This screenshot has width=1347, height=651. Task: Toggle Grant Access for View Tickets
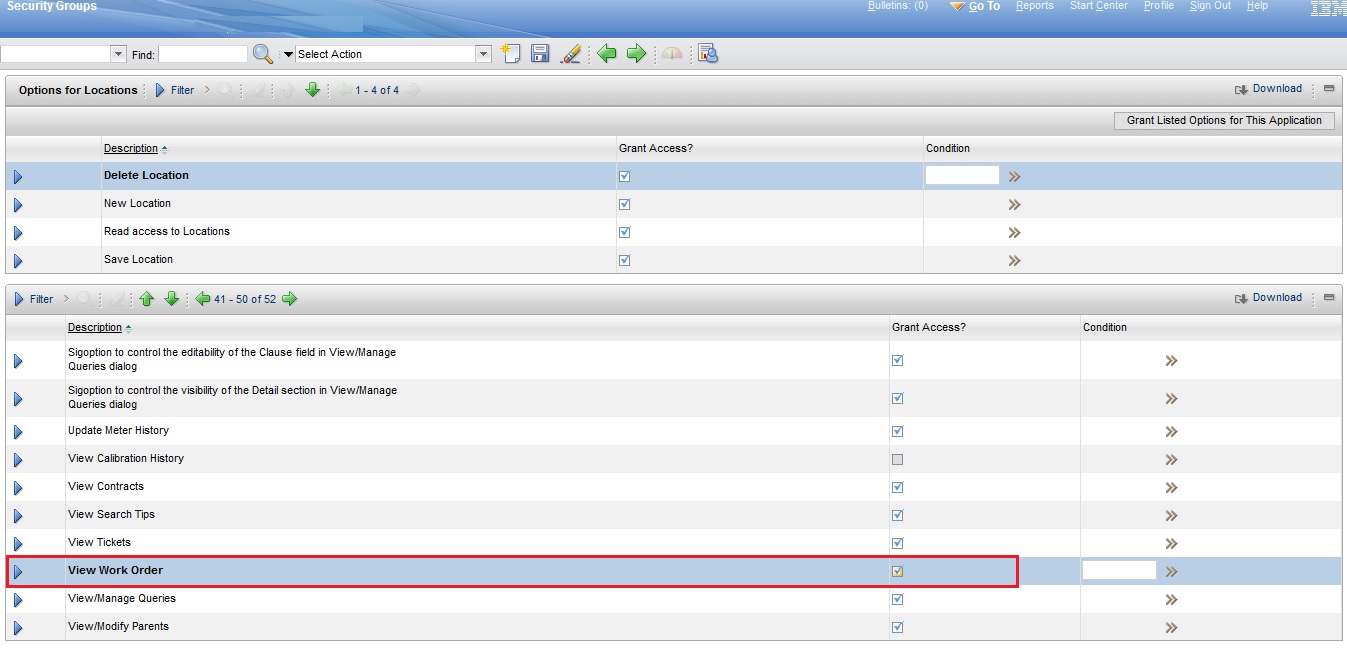pos(897,543)
